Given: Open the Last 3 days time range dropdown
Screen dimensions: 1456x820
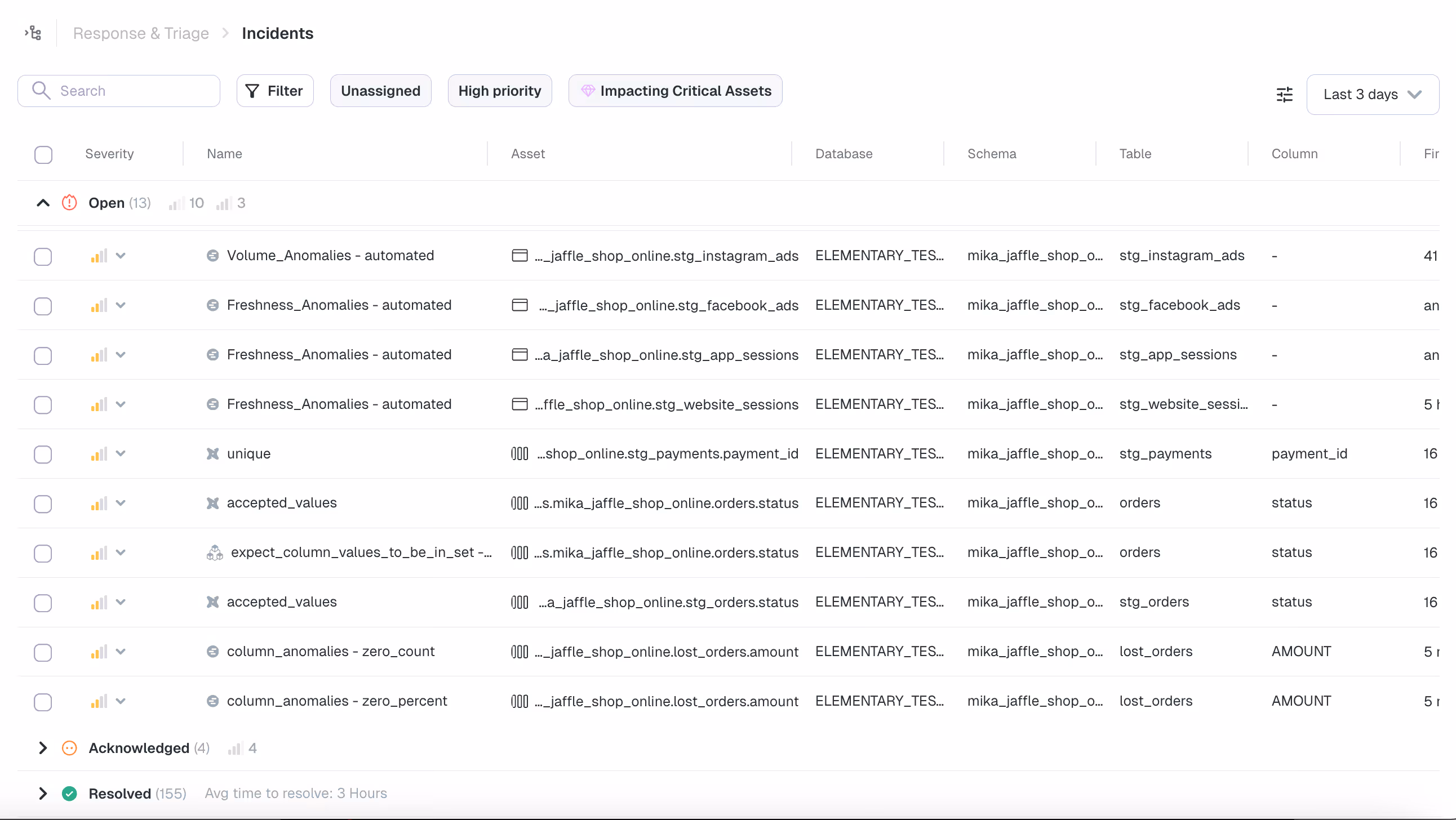Looking at the screenshot, I should tap(1373, 95).
